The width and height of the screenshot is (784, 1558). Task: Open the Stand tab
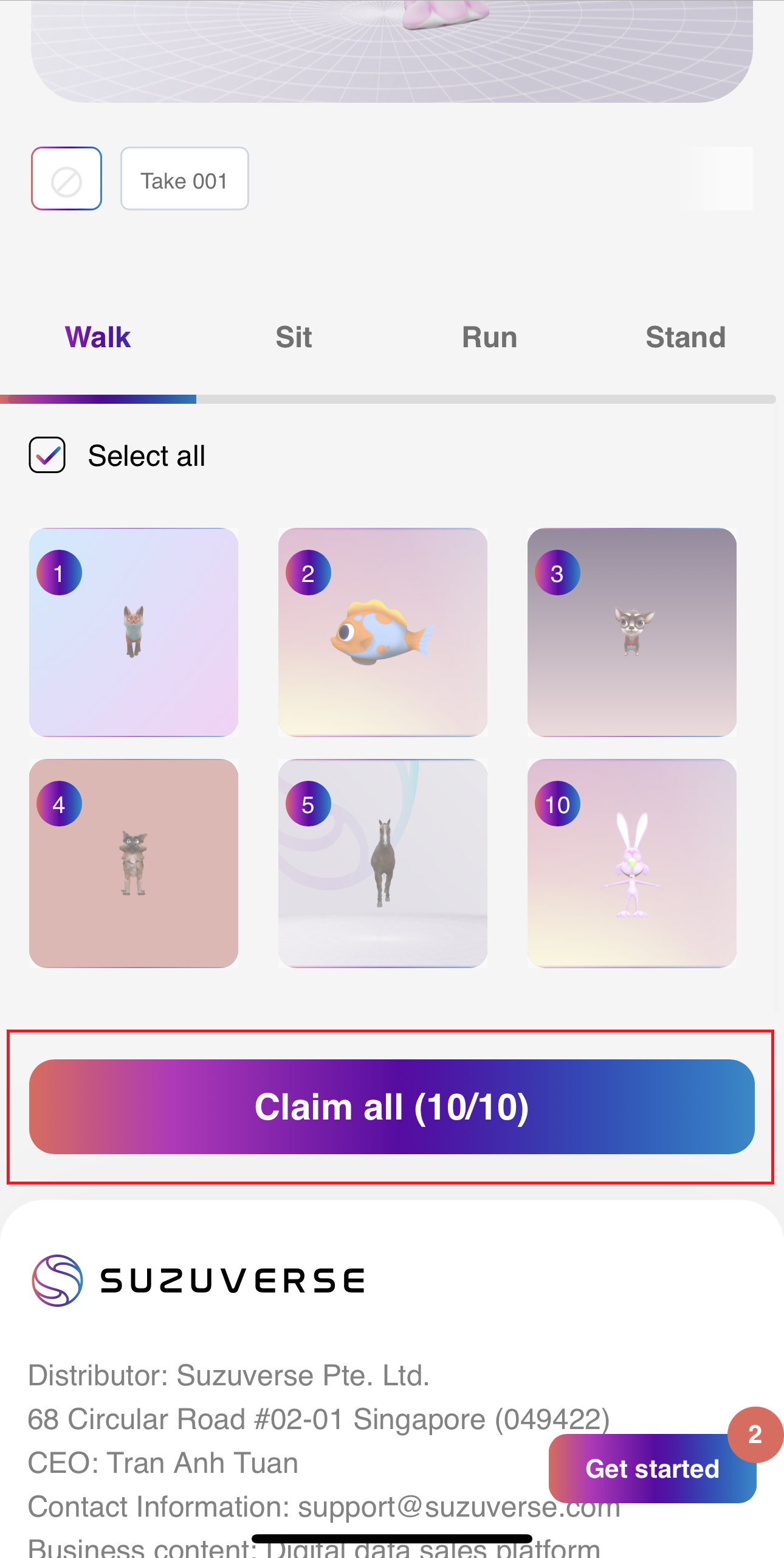pos(685,338)
